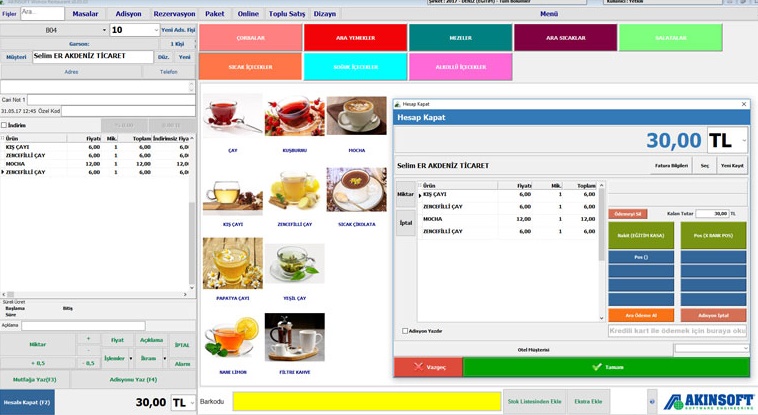Tick the Adisyon Yazdır checkbox
The height and width of the screenshot is (415, 758).
(405, 330)
